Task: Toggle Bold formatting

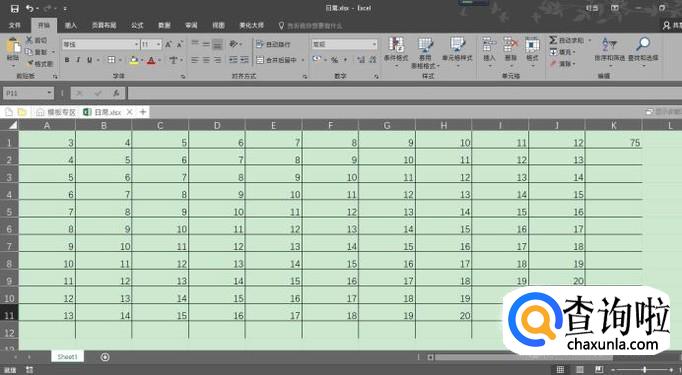Action: click(67, 60)
